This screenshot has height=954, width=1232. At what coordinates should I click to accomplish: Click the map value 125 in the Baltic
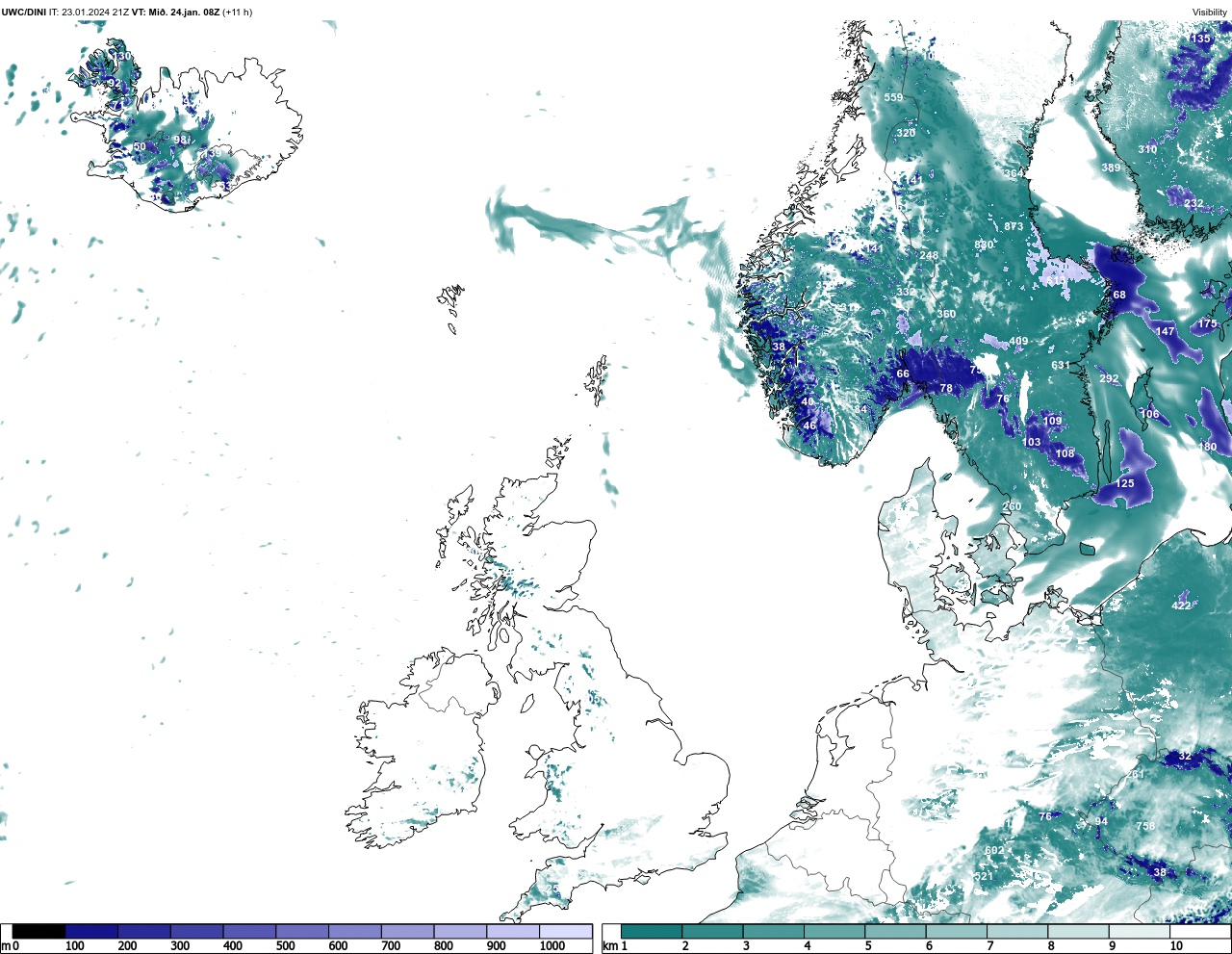(1124, 483)
